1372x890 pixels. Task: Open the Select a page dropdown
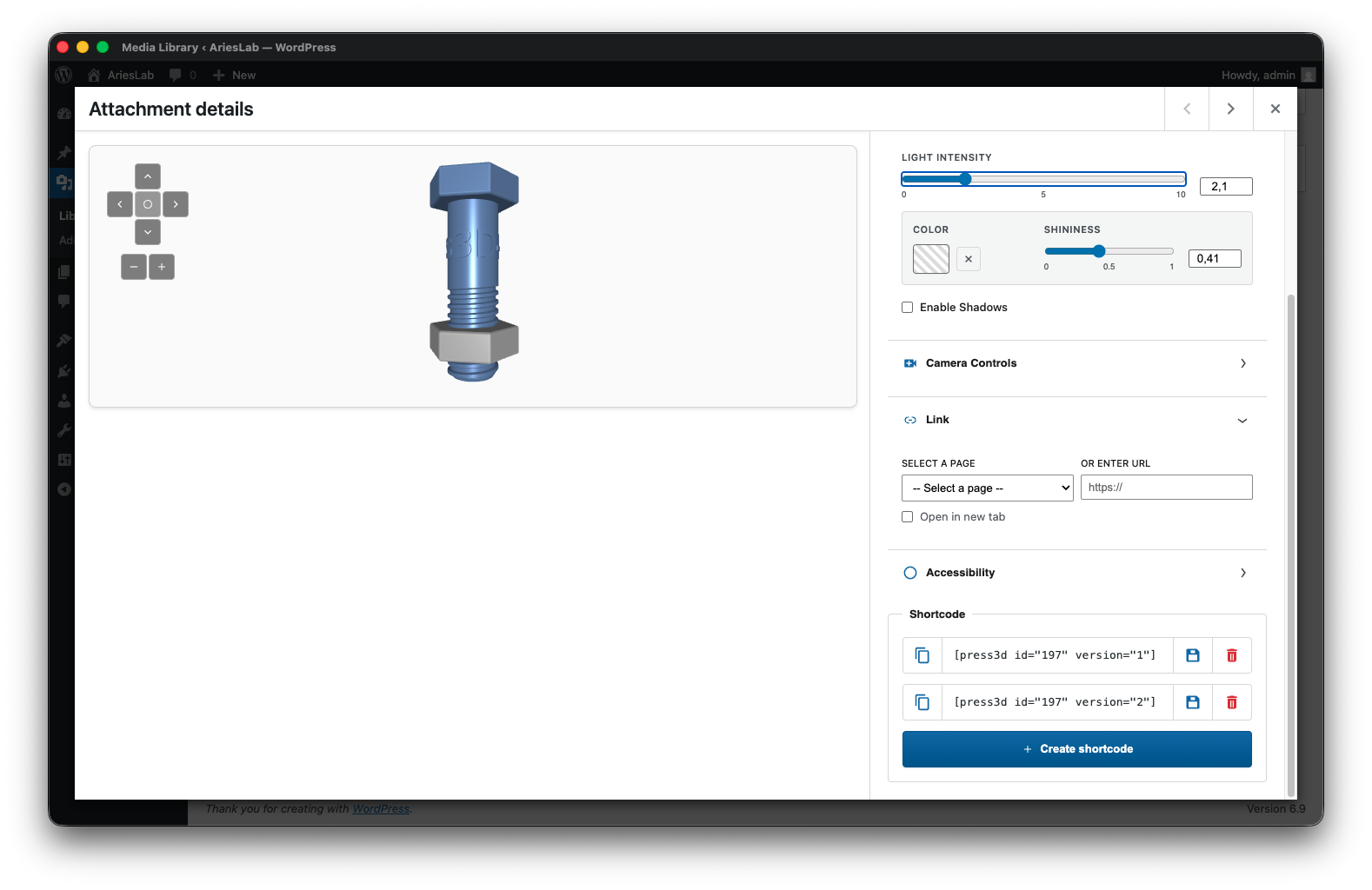987,488
